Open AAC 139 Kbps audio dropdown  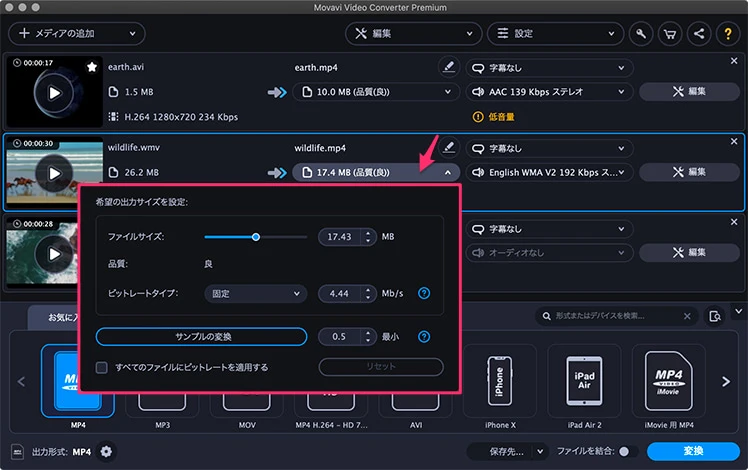pos(550,92)
